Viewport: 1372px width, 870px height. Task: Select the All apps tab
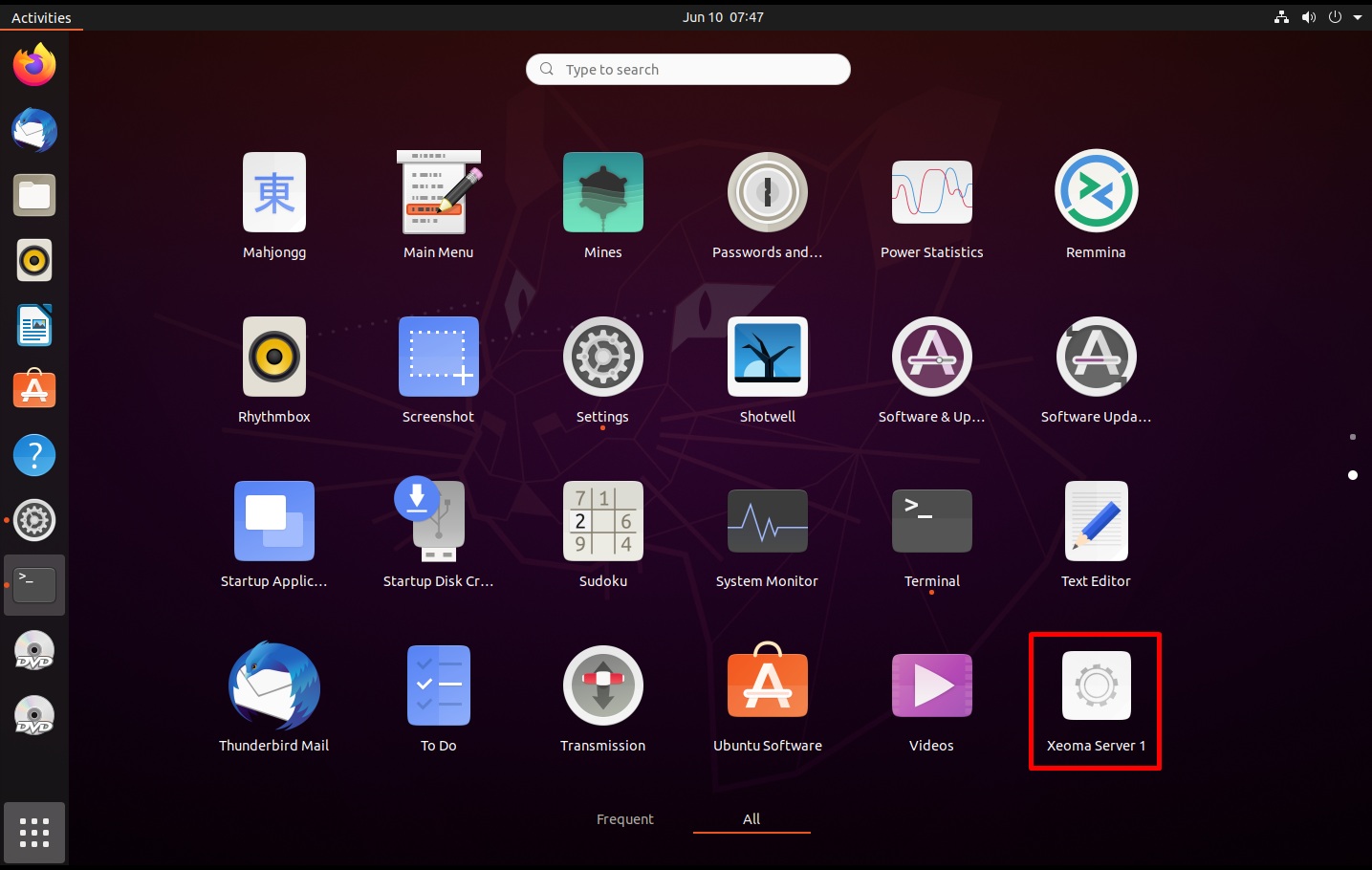pyautogui.click(x=751, y=819)
